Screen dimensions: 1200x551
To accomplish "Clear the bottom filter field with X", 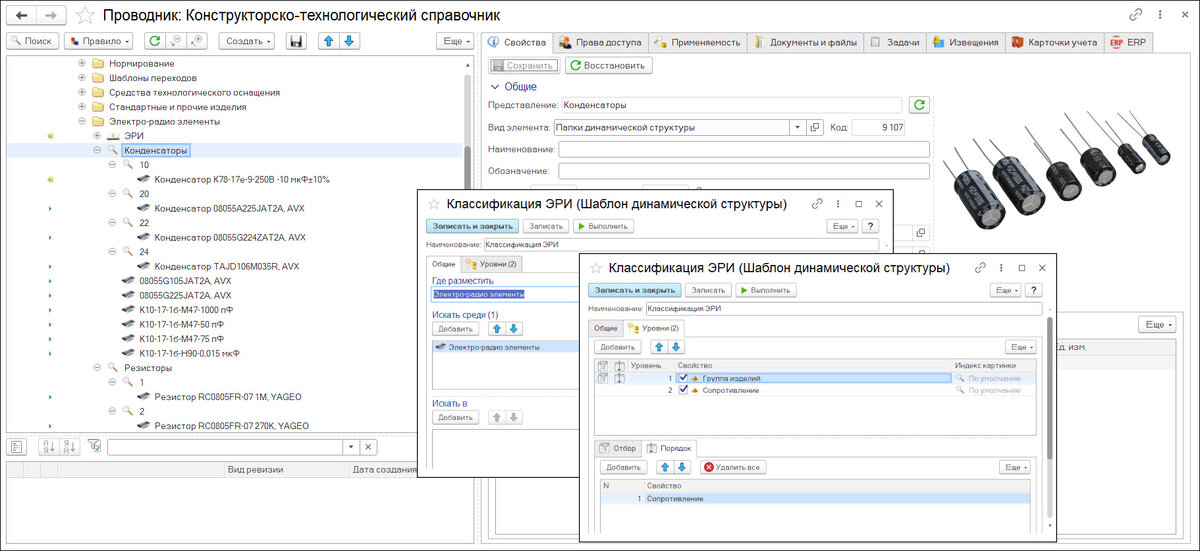I will point(368,447).
